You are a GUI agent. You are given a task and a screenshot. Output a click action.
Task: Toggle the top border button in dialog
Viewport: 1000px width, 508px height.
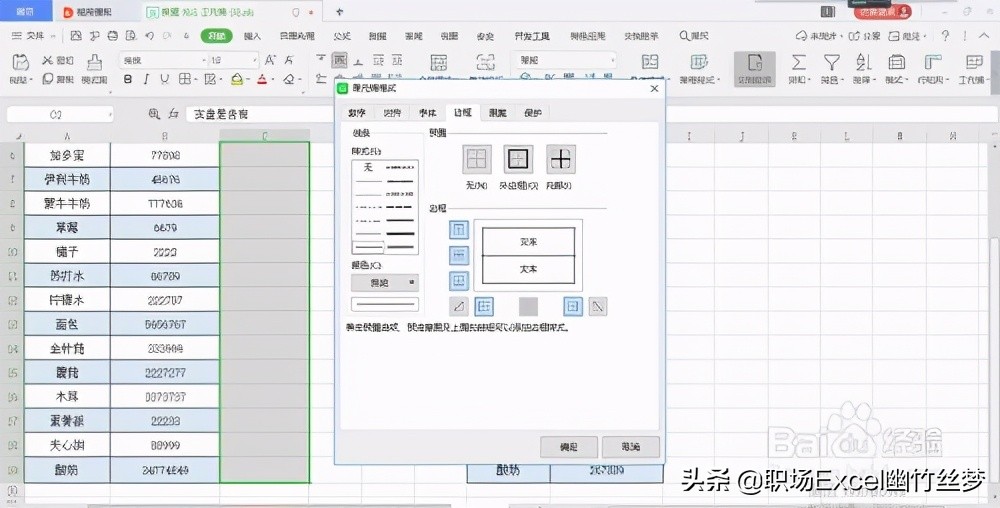pos(459,229)
